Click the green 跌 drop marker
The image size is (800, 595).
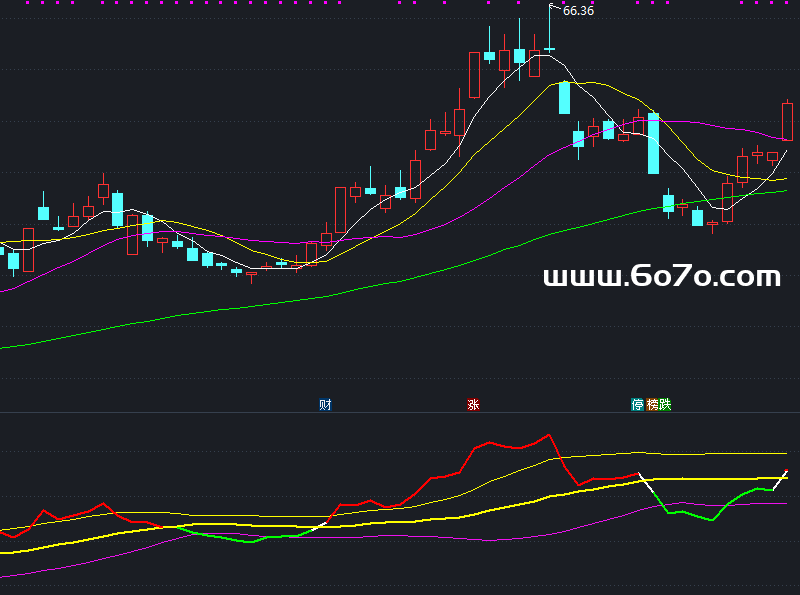click(x=665, y=405)
